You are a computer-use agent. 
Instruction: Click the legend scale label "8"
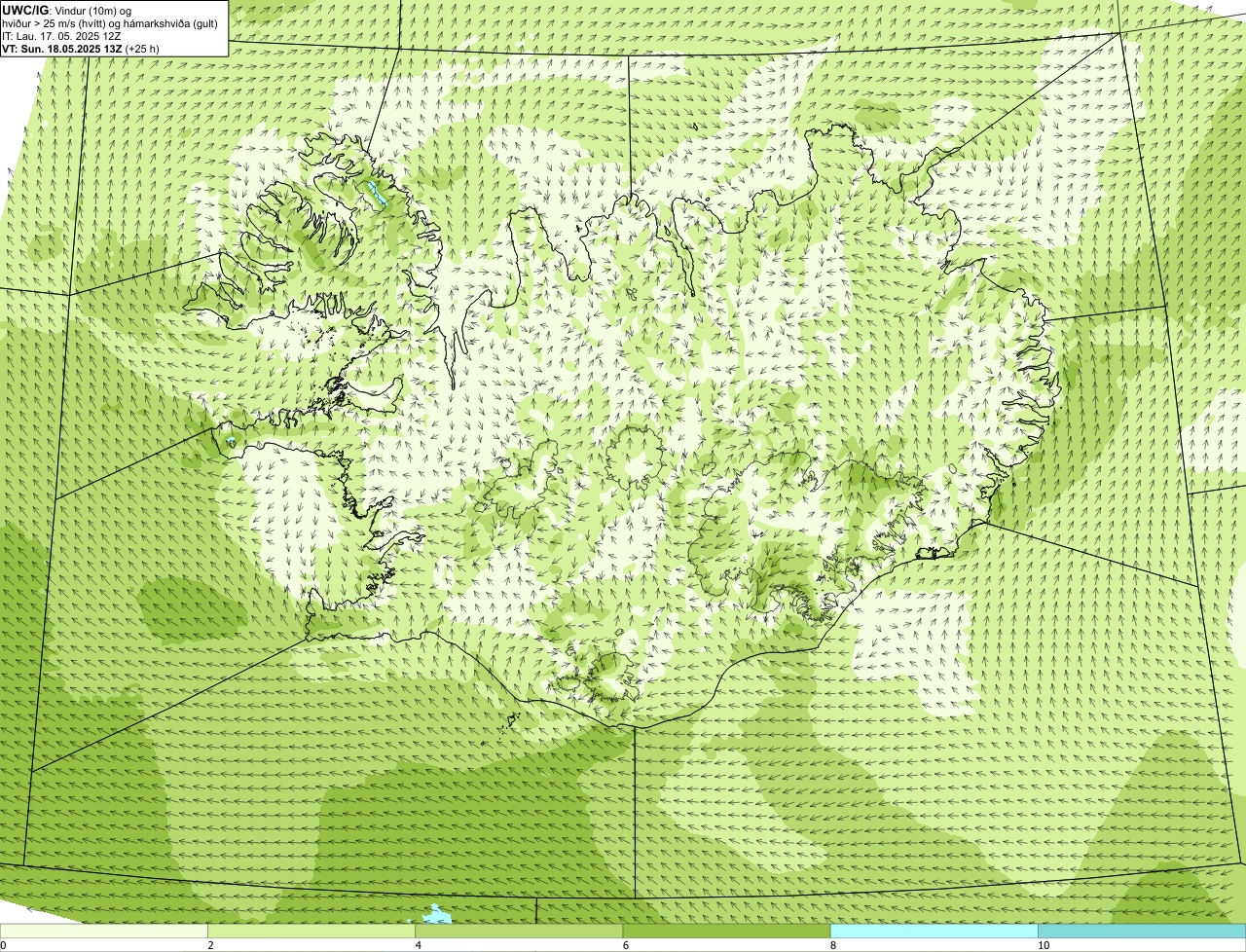point(833,945)
